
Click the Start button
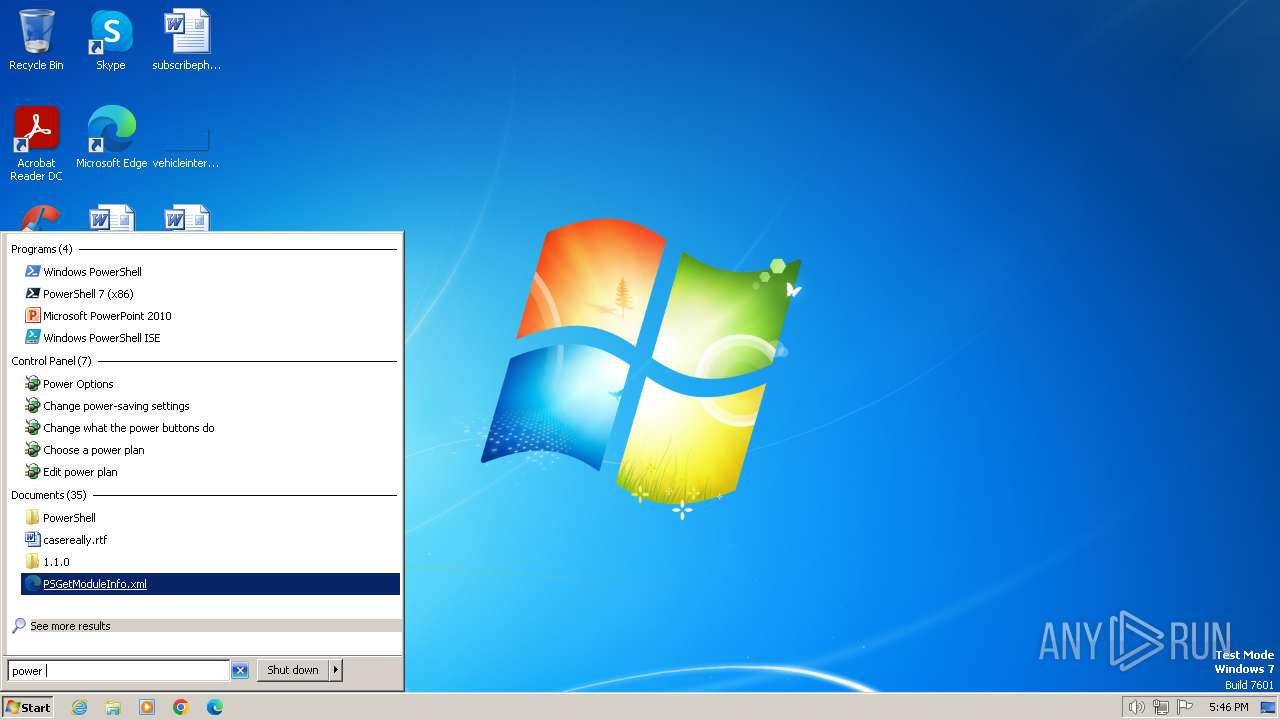[x=28, y=707]
